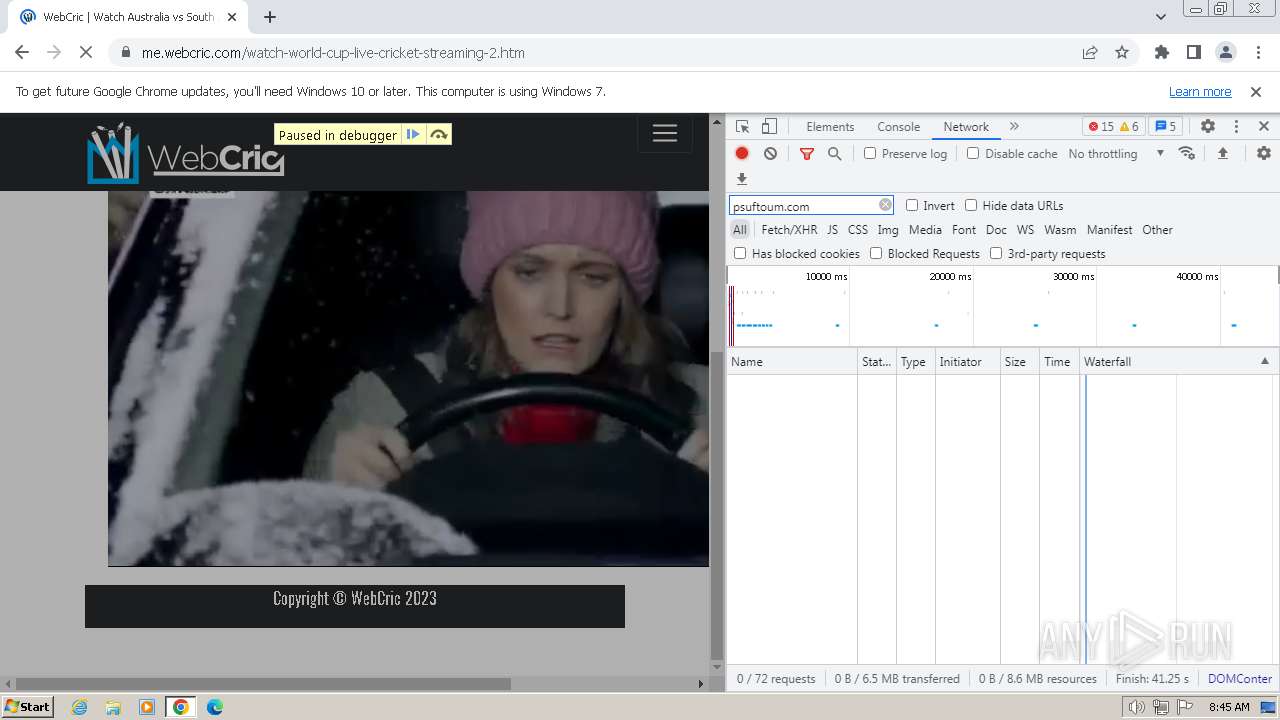Sort by the Waterfall column arrow
1280x720 pixels.
(1264, 361)
